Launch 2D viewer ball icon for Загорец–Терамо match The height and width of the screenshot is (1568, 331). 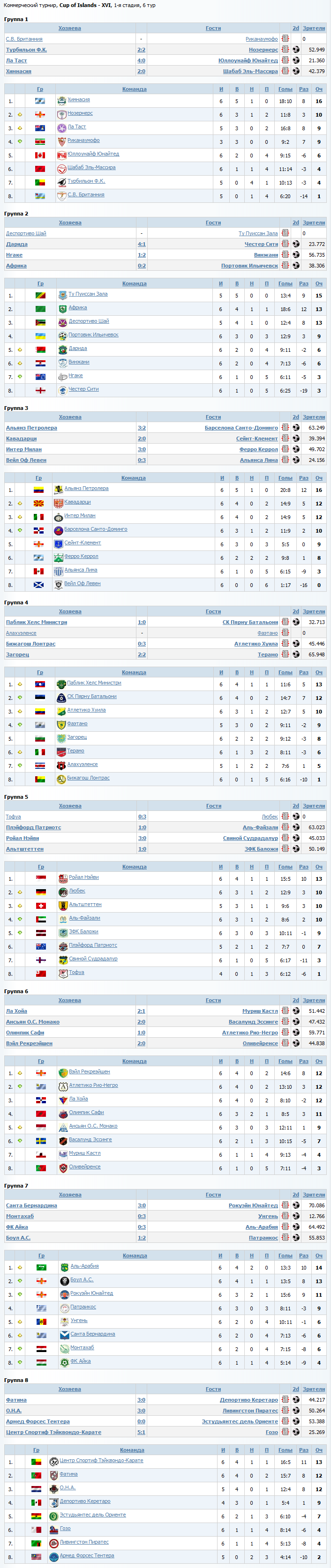296,654
